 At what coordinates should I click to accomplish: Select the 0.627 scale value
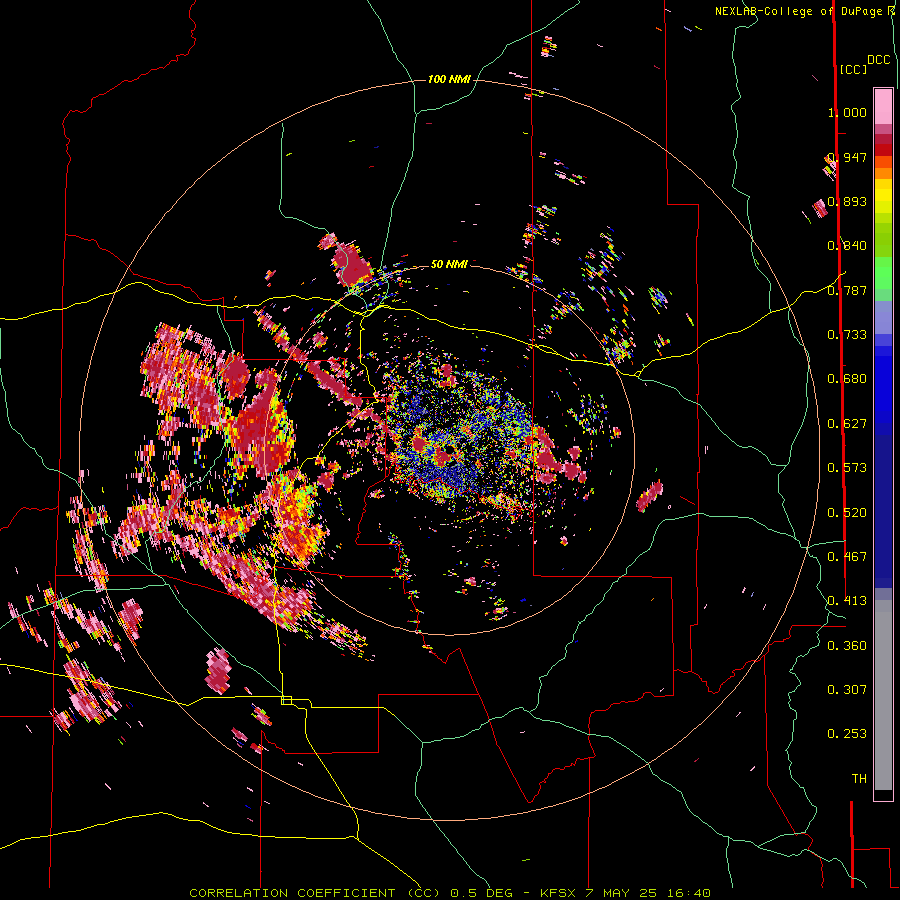coord(847,424)
